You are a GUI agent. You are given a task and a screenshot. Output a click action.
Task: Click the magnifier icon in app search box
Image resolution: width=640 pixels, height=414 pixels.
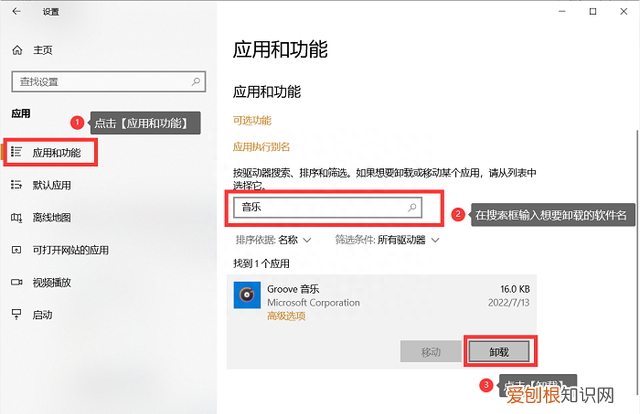click(x=412, y=207)
